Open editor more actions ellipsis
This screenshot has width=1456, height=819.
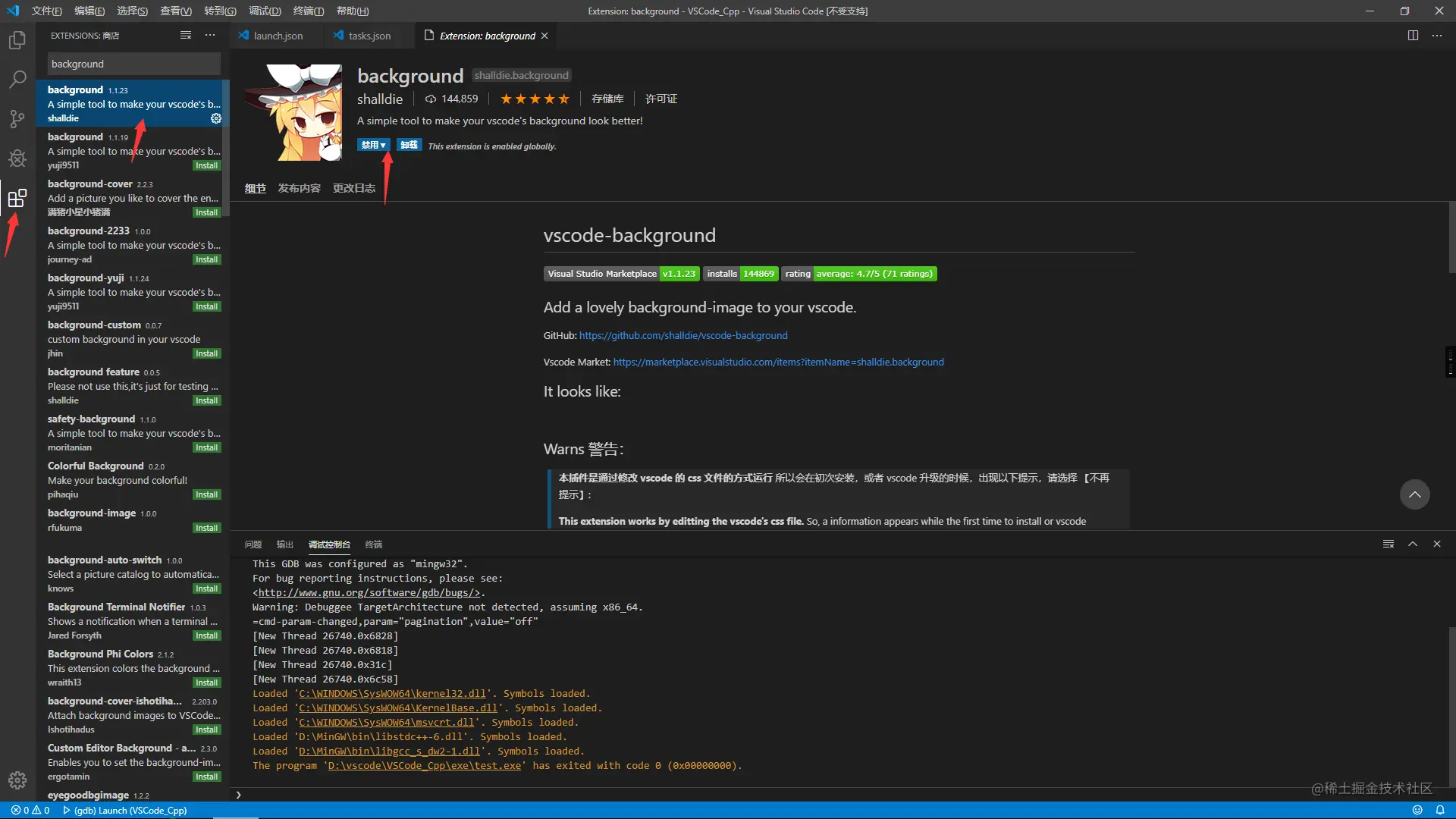pyautogui.click(x=1437, y=36)
